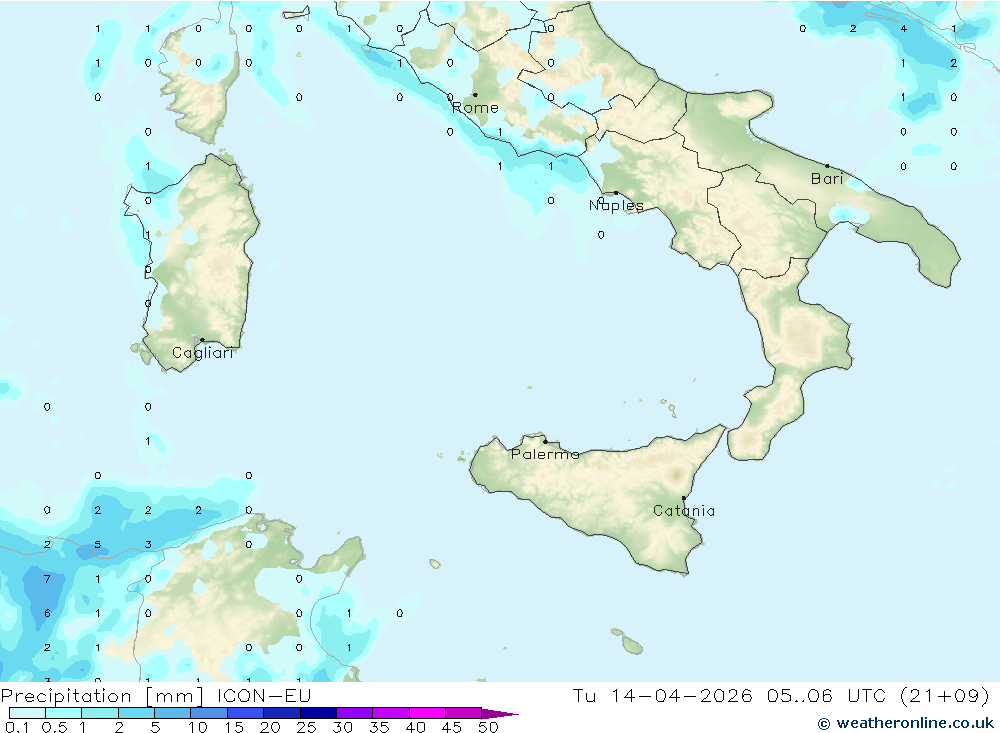Click the Rome city label
This screenshot has width=1000, height=733.
(475, 108)
